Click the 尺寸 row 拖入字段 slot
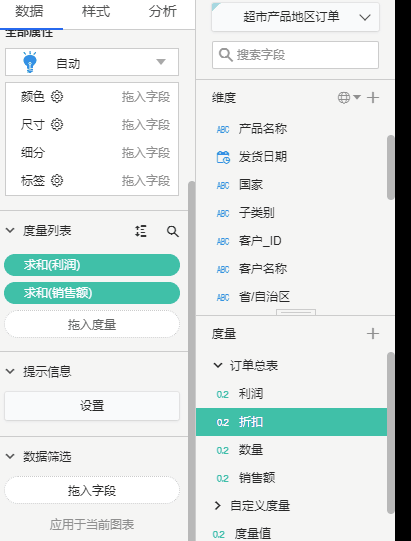The height and width of the screenshot is (541, 411). point(146,125)
